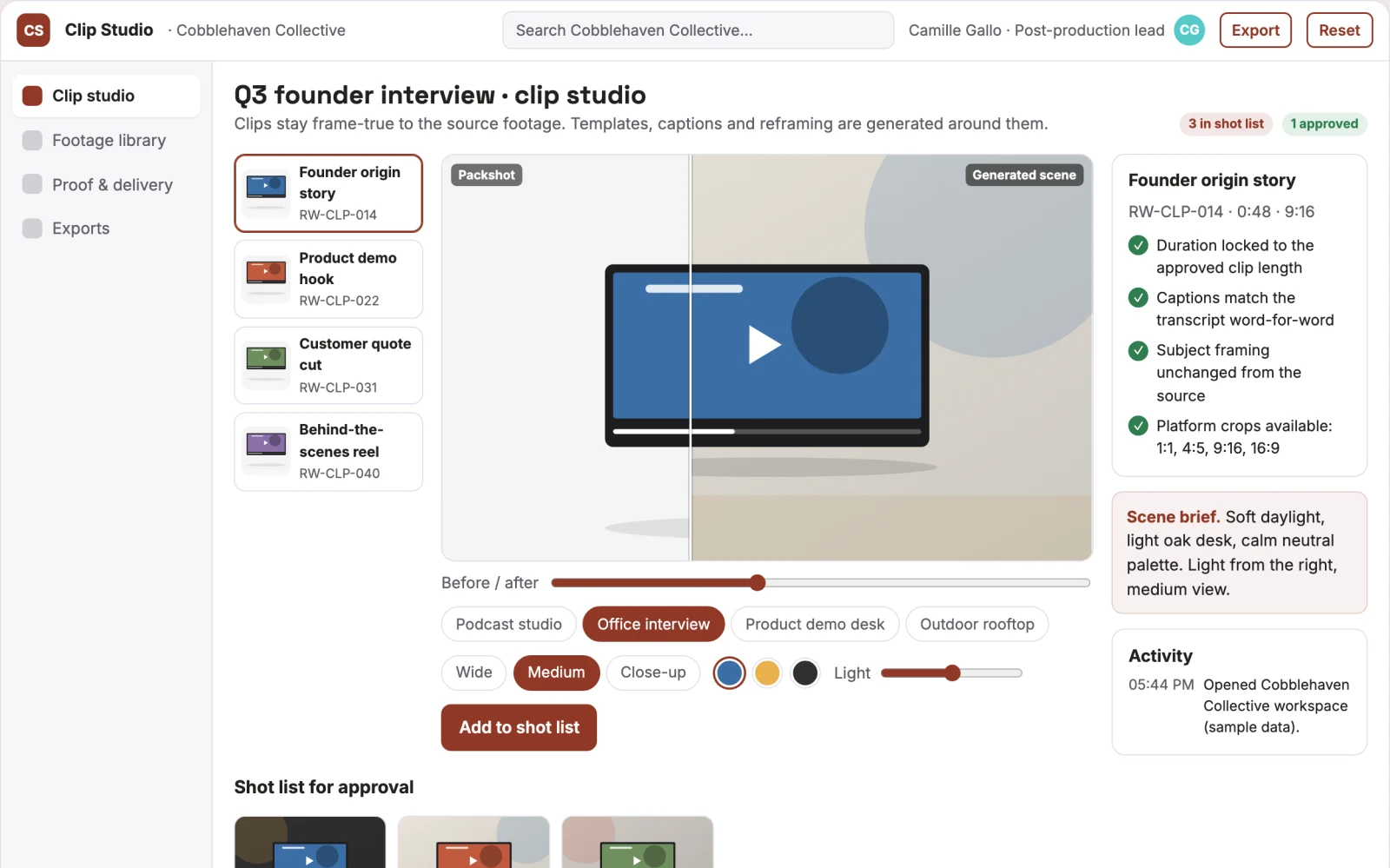Select the Office interview template
This screenshot has height=868, width=1390.
click(x=653, y=624)
